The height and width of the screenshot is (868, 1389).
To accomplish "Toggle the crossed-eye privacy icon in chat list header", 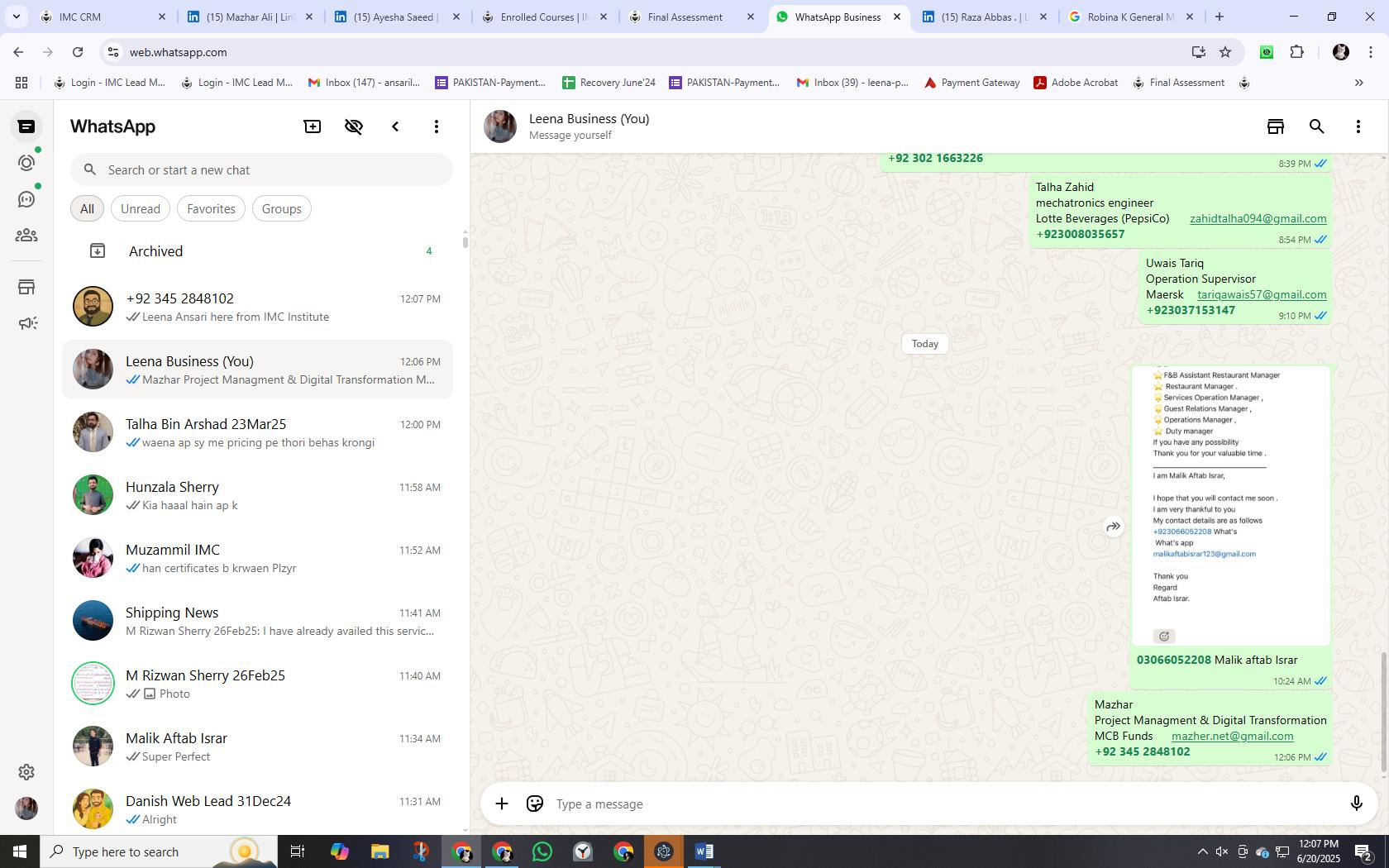I will [354, 126].
